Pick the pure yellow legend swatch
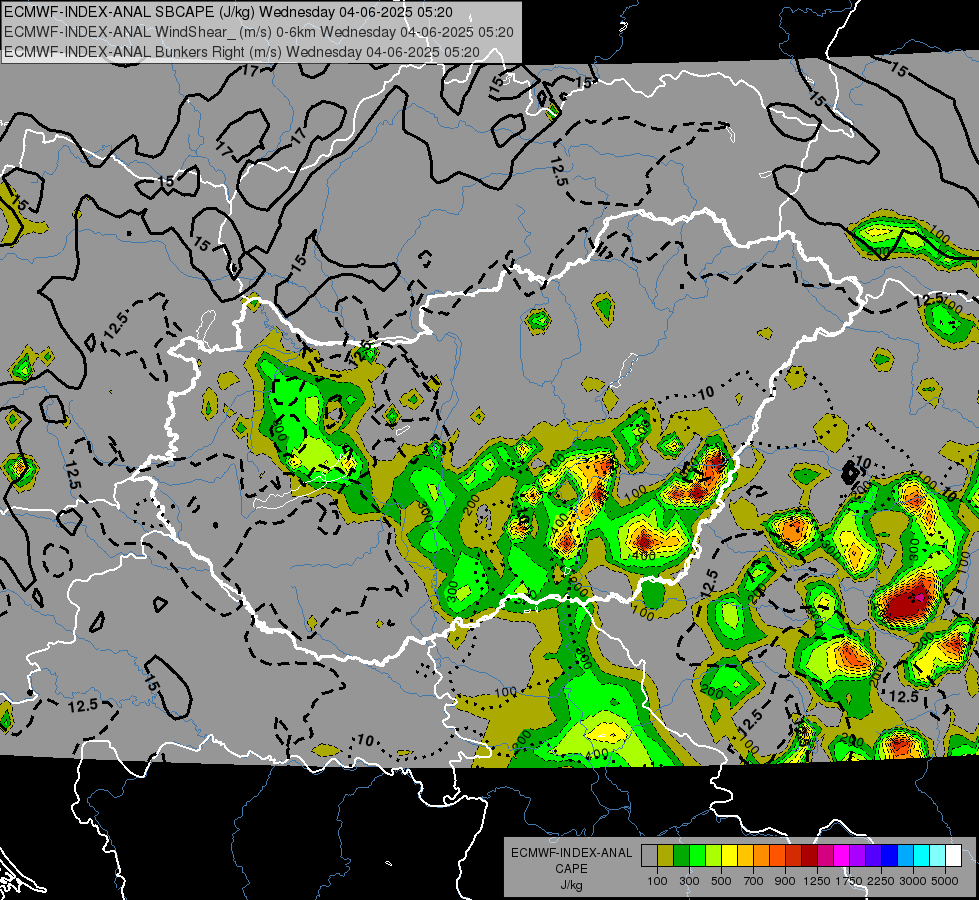 729,855
